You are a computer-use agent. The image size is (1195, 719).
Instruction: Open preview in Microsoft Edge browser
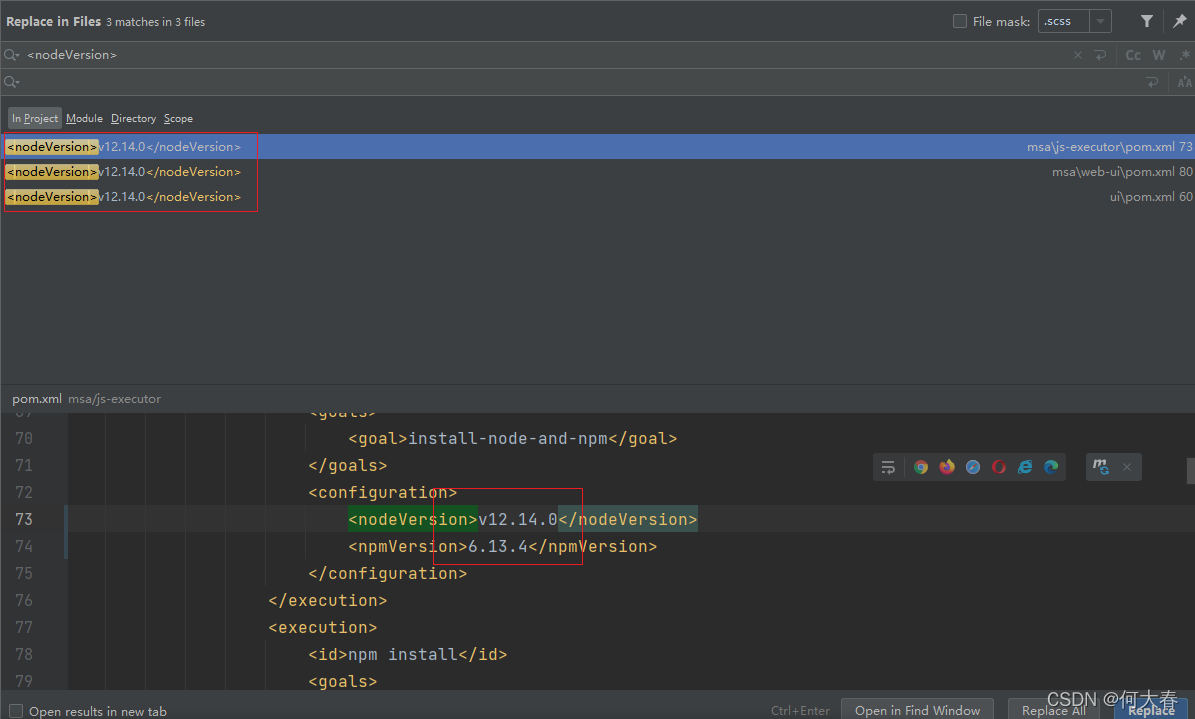coord(1051,467)
